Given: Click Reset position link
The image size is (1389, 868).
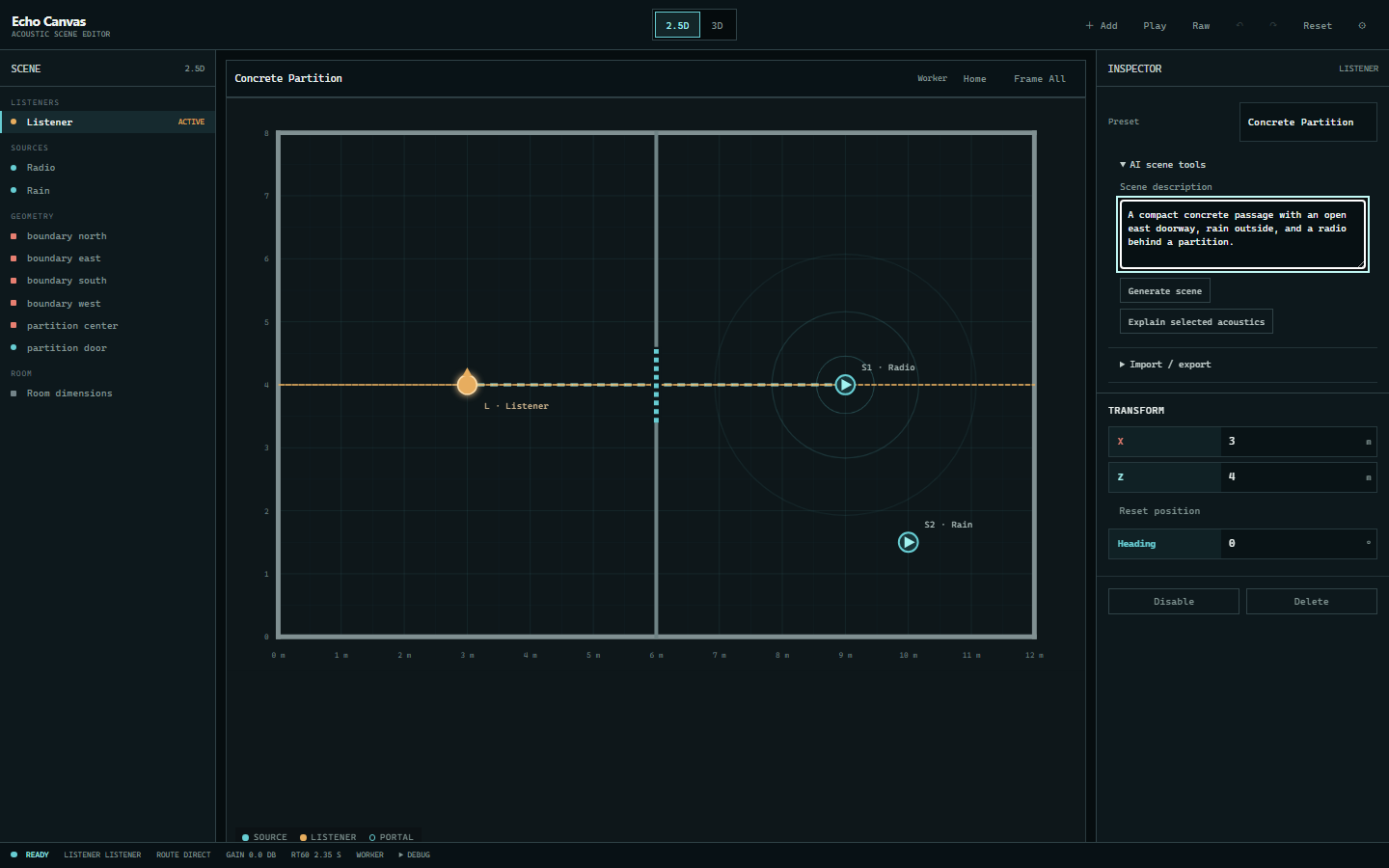Looking at the screenshot, I should (1159, 511).
